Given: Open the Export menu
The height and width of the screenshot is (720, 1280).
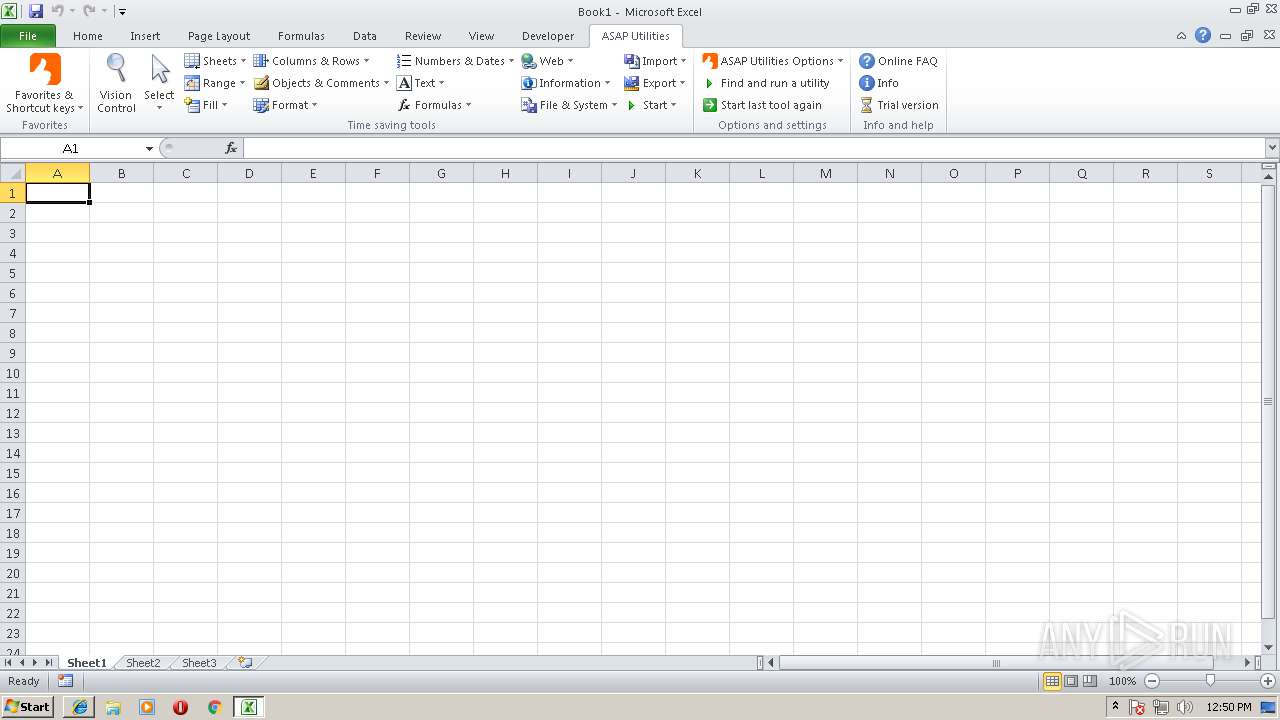Looking at the screenshot, I should pos(655,83).
